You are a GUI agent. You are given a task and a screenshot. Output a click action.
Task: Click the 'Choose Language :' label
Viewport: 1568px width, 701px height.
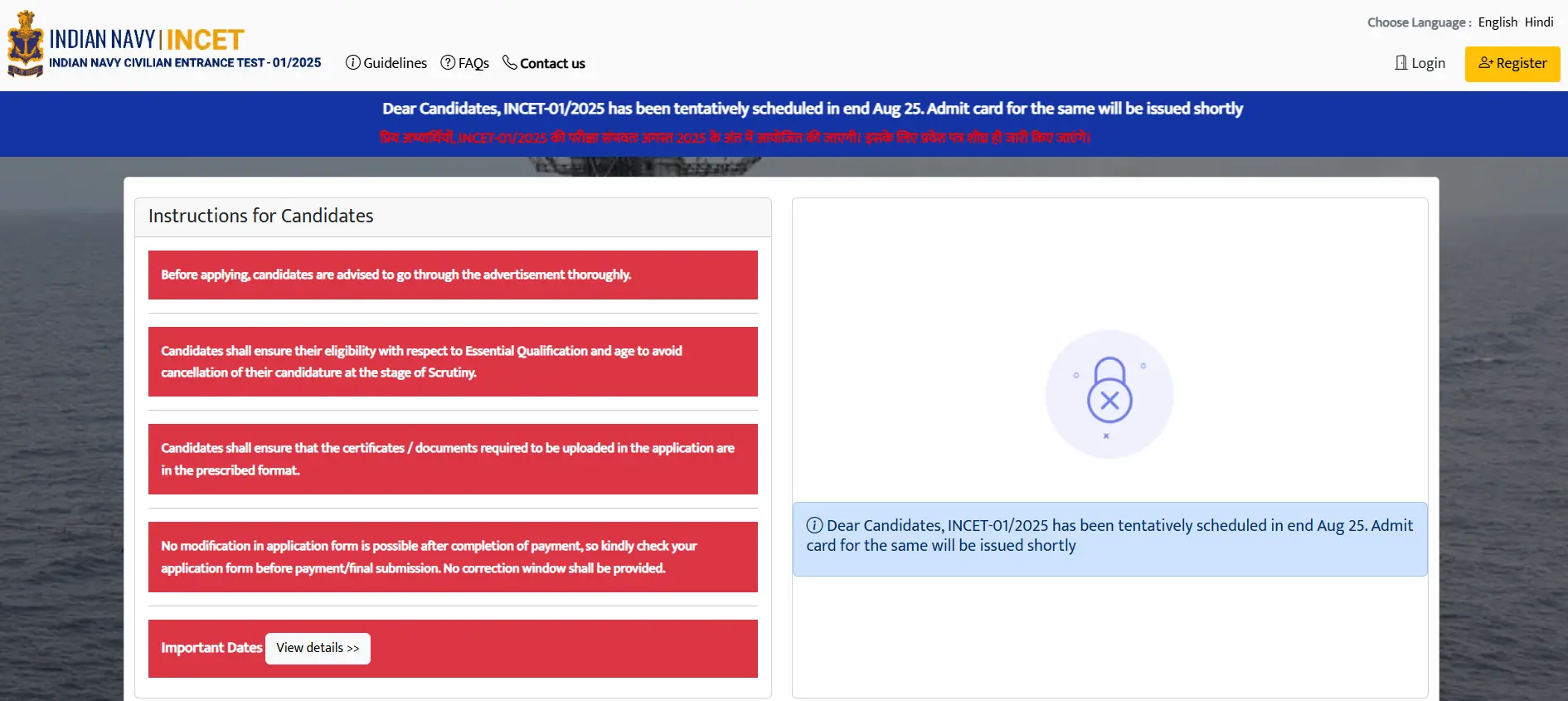(1419, 22)
